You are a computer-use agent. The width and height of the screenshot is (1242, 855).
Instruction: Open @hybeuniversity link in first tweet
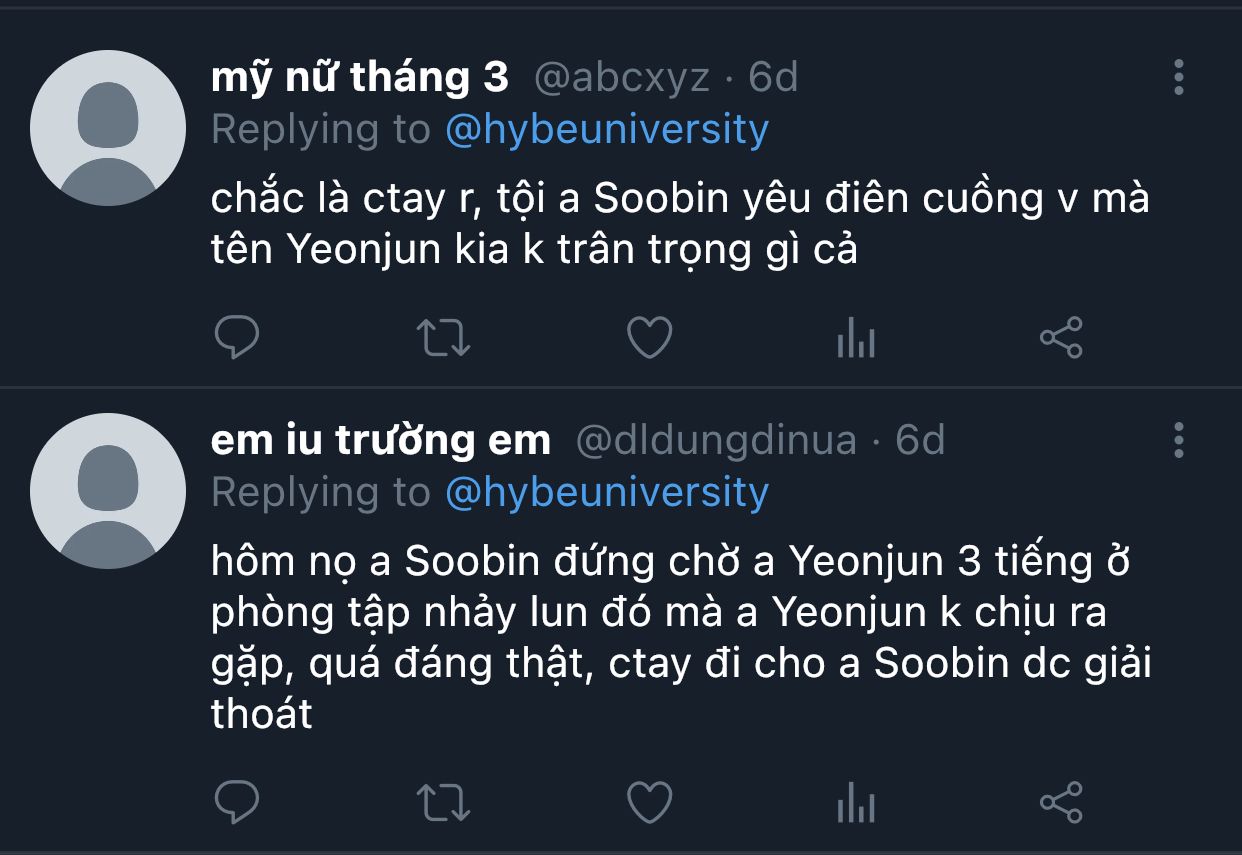tap(607, 130)
